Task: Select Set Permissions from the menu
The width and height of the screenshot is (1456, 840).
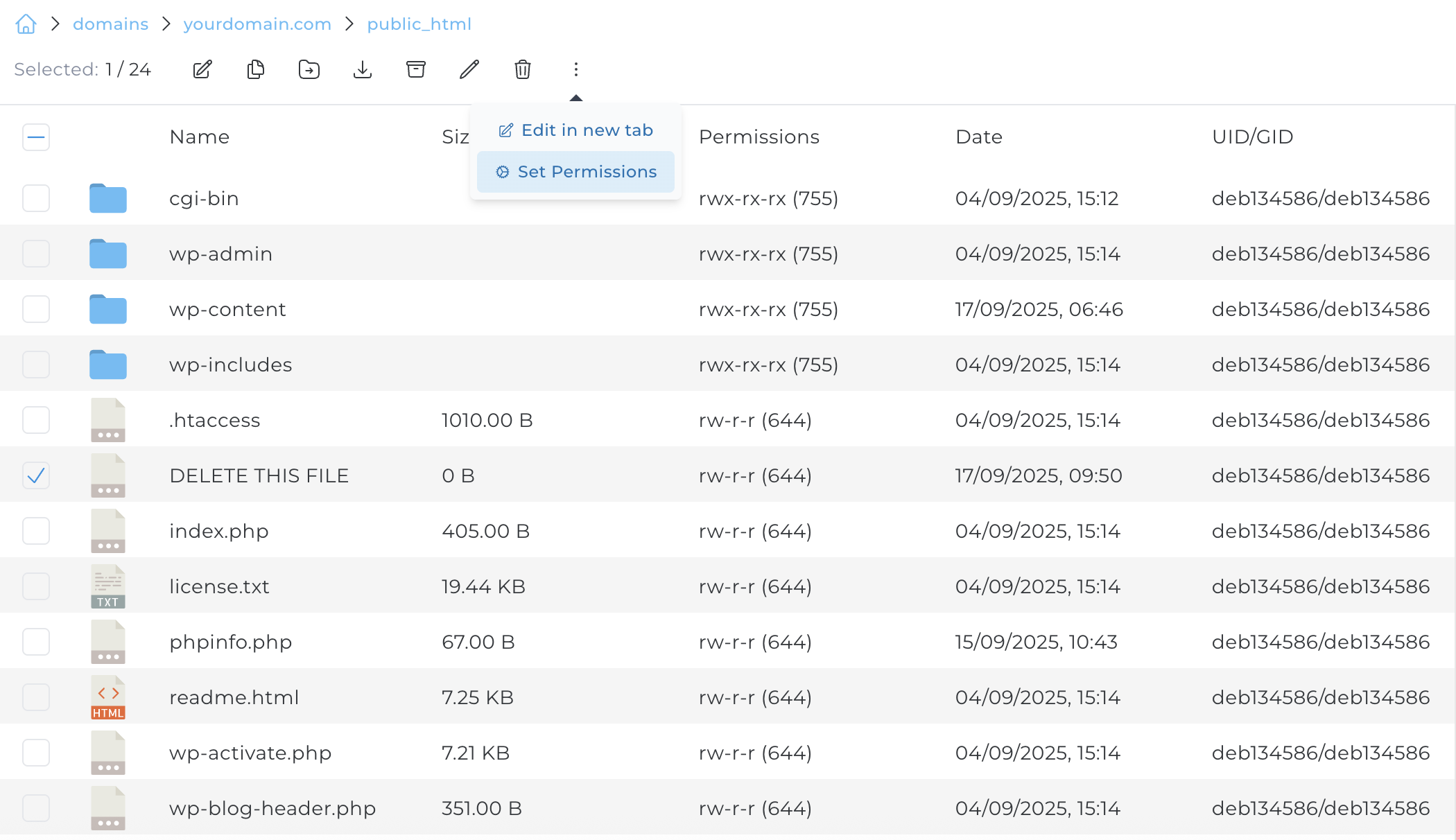Action: click(587, 171)
